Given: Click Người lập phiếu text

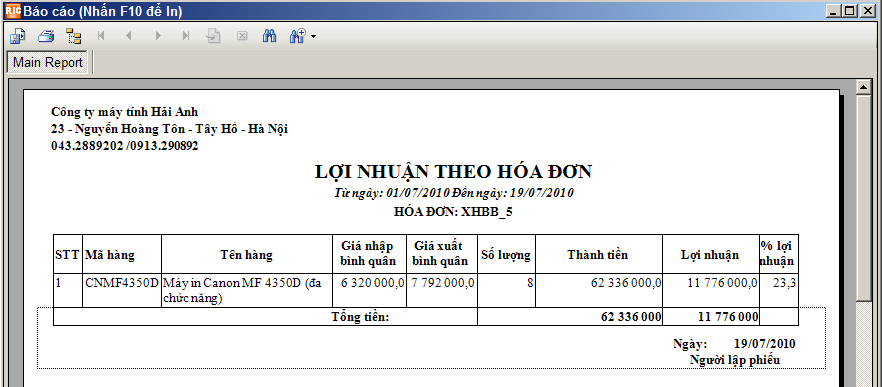Looking at the screenshot, I should coord(735,360).
